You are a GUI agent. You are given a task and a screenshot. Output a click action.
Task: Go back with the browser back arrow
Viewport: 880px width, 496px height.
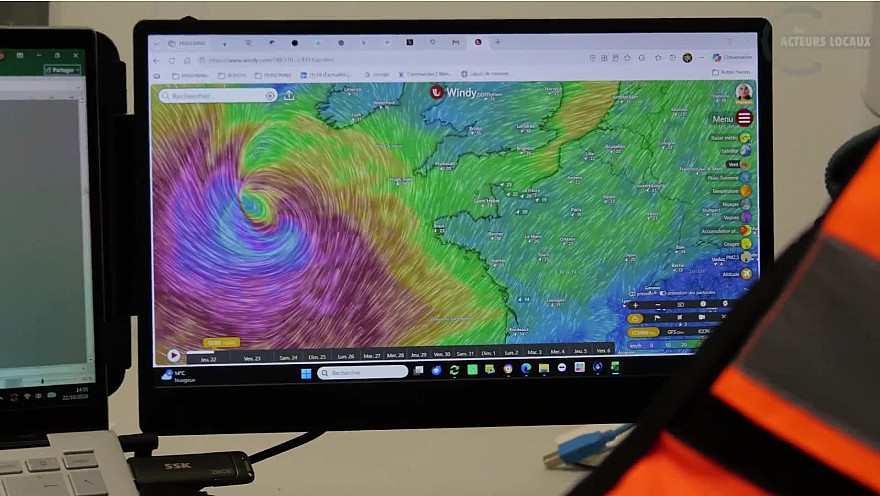pos(157,61)
